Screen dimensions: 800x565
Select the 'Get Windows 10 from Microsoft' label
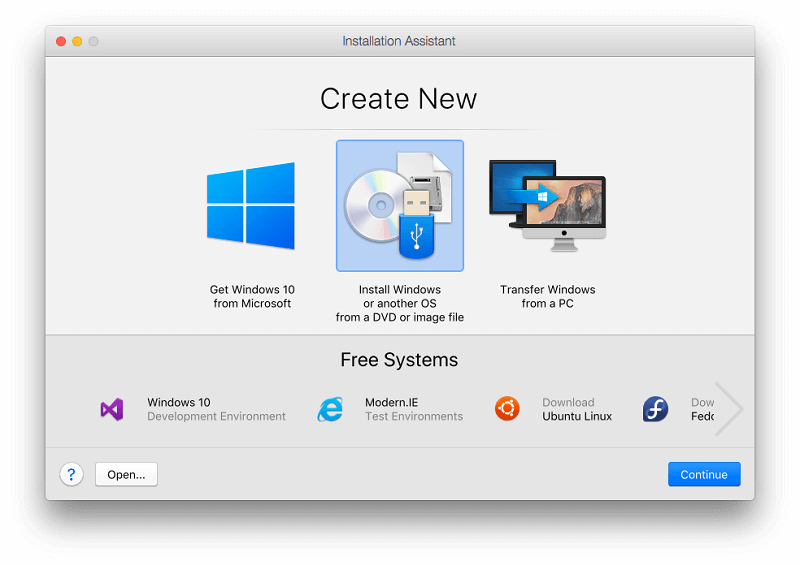[x=252, y=297]
